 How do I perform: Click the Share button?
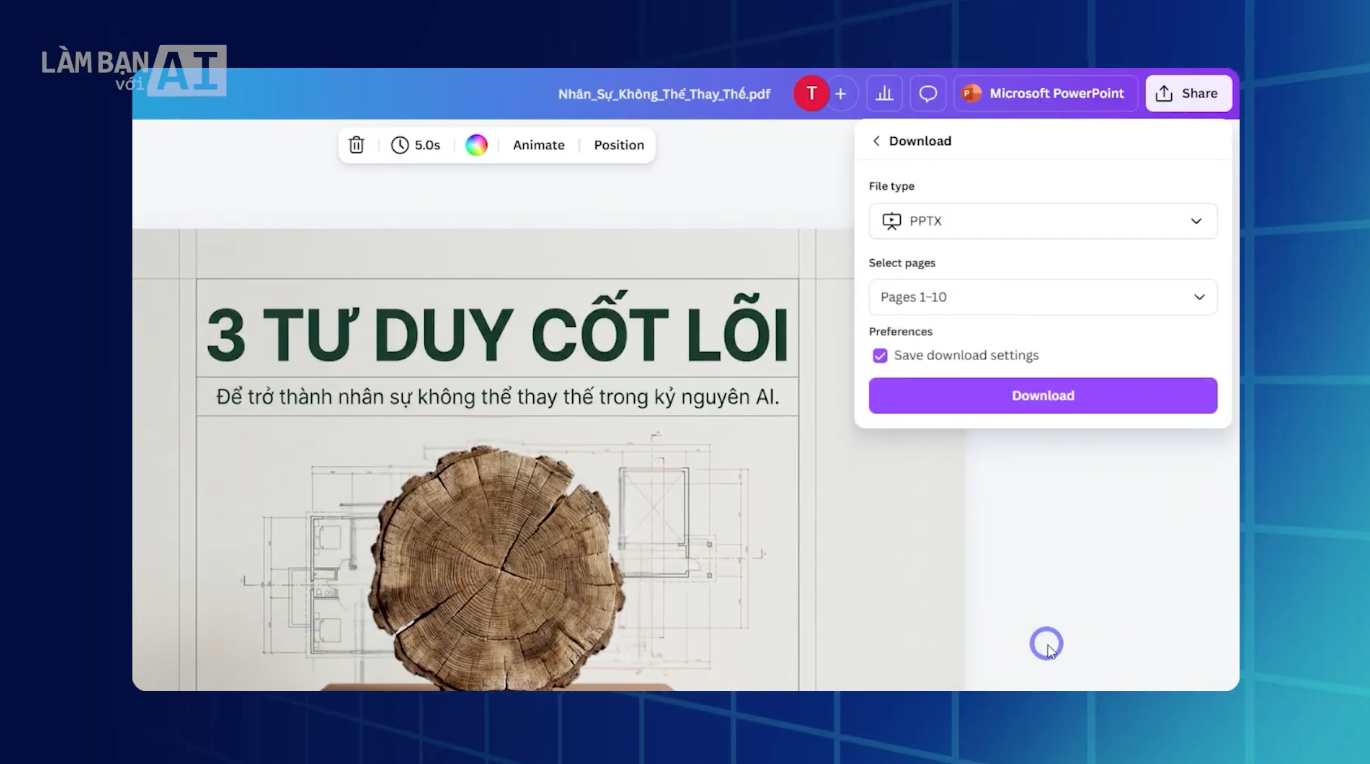(x=1188, y=93)
